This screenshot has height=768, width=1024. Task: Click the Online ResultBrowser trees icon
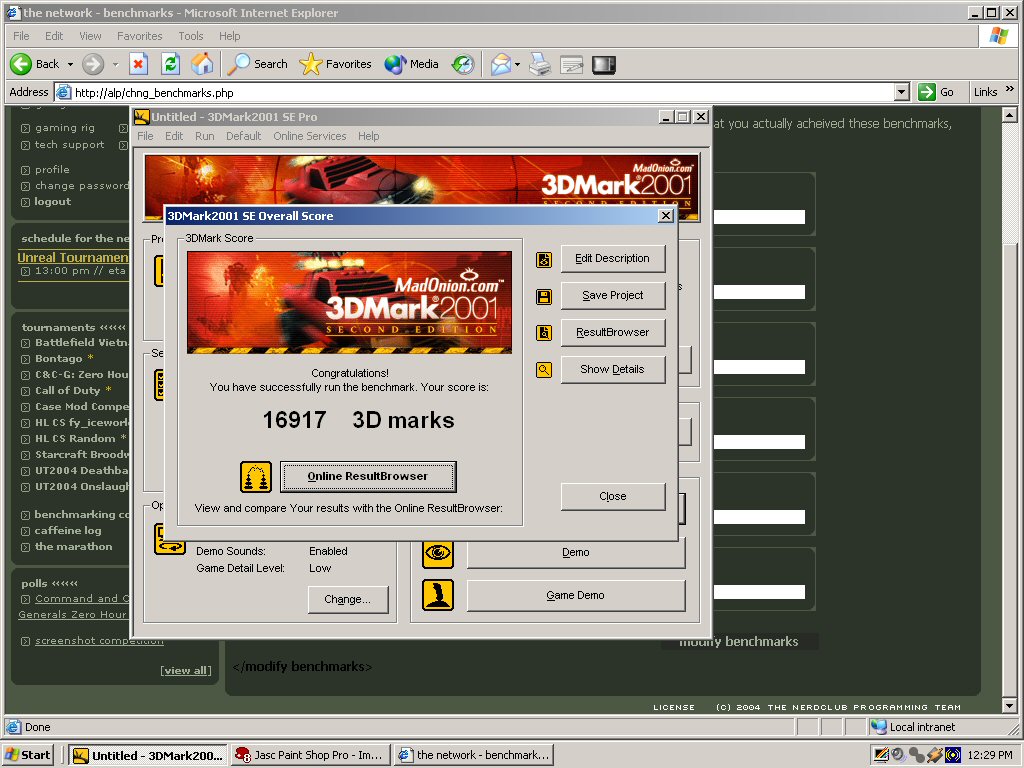(x=256, y=477)
